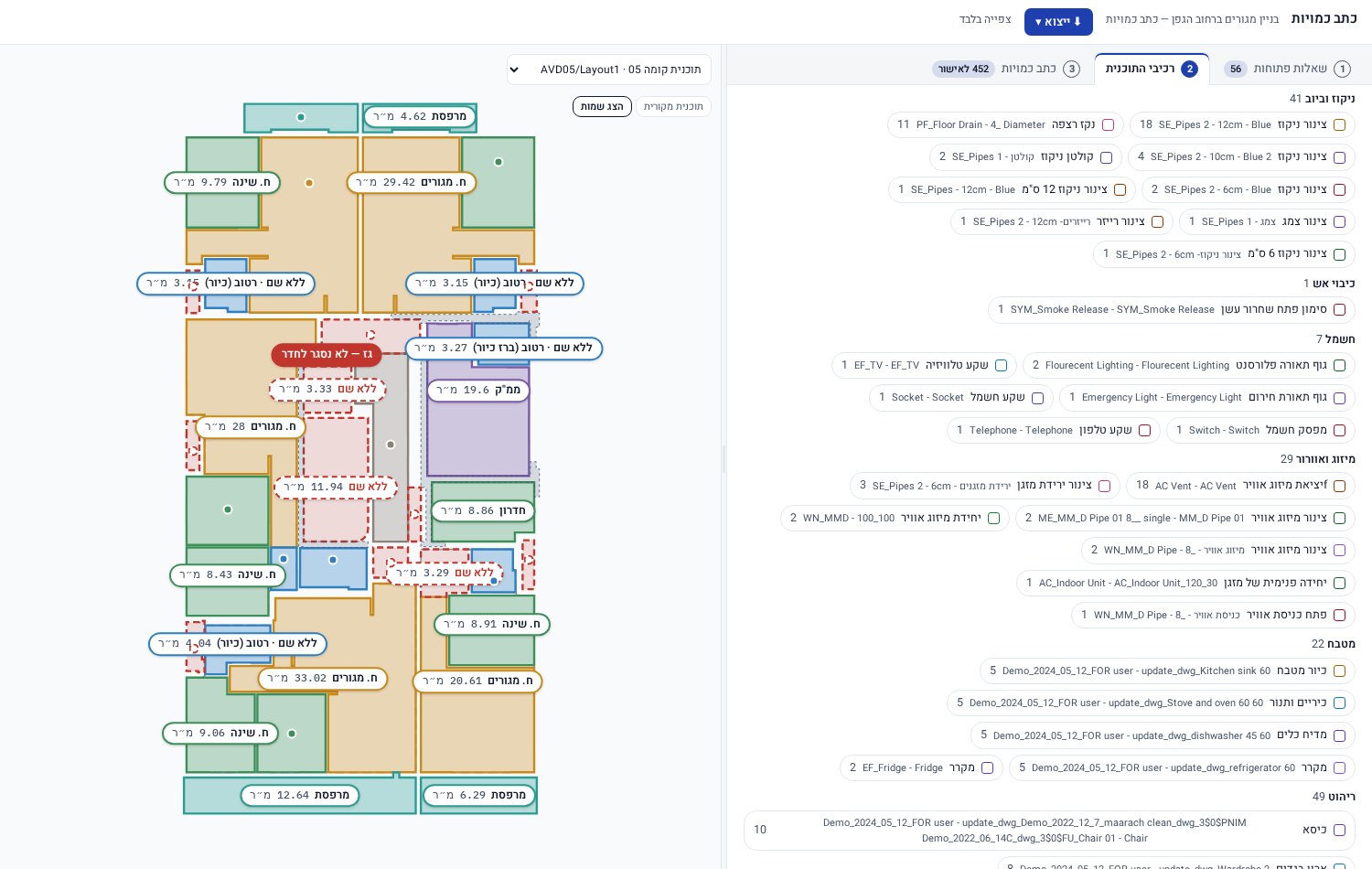1372x869 pixels.
Task: Click the ח. מגורים 29.42 room label
Action: click(412, 182)
